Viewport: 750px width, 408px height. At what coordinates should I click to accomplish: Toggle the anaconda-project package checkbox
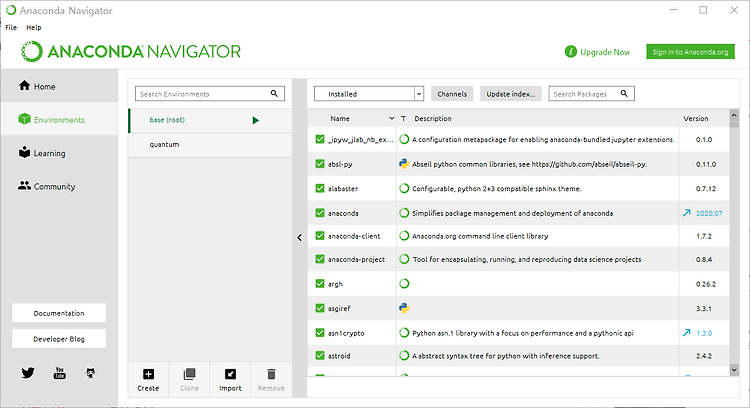click(320, 259)
